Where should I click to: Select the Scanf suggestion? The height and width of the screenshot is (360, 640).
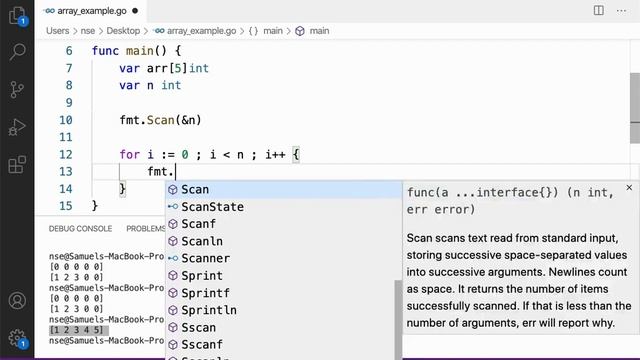(284, 224)
